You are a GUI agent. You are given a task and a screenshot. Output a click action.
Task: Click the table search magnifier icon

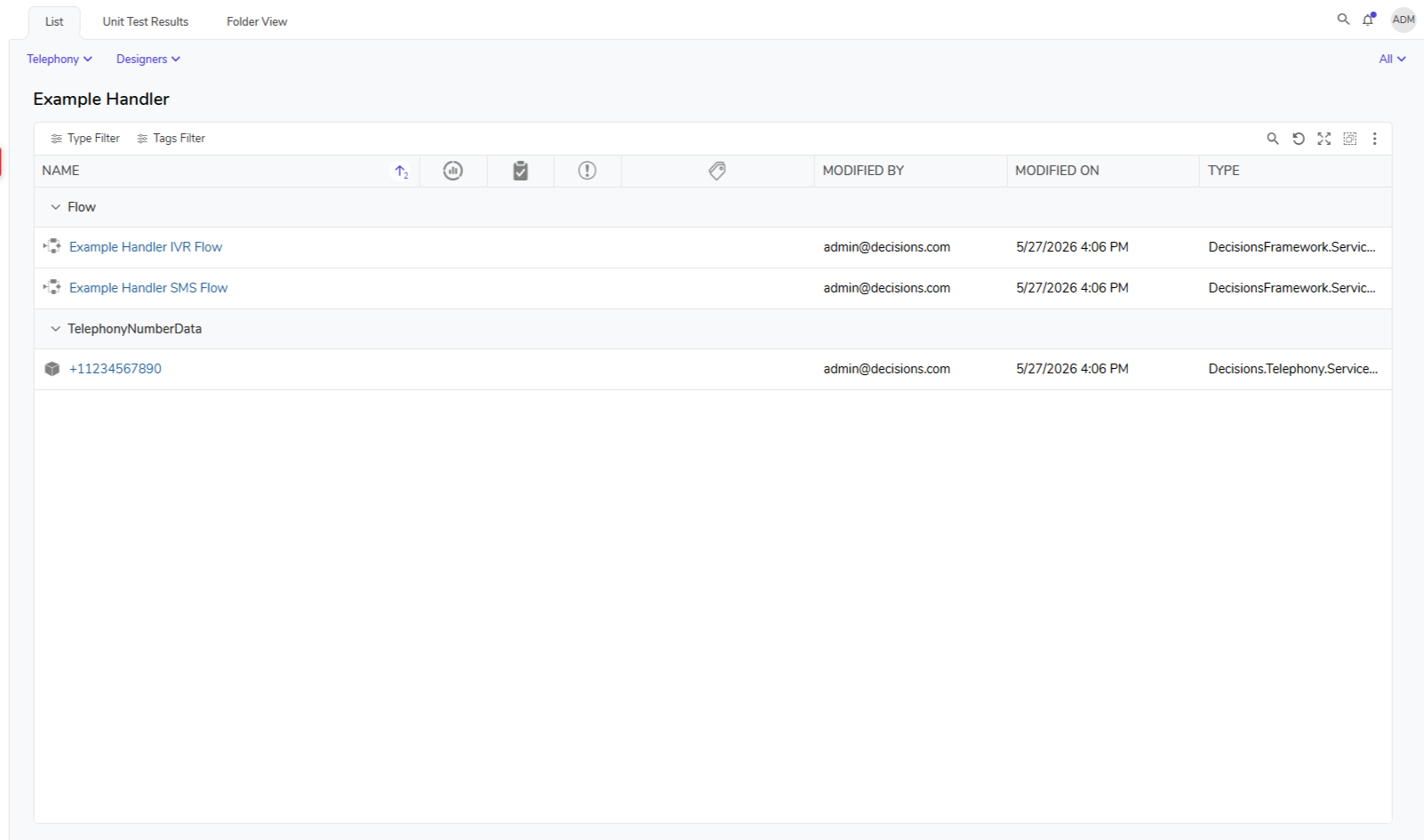(x=1273, y=139)
